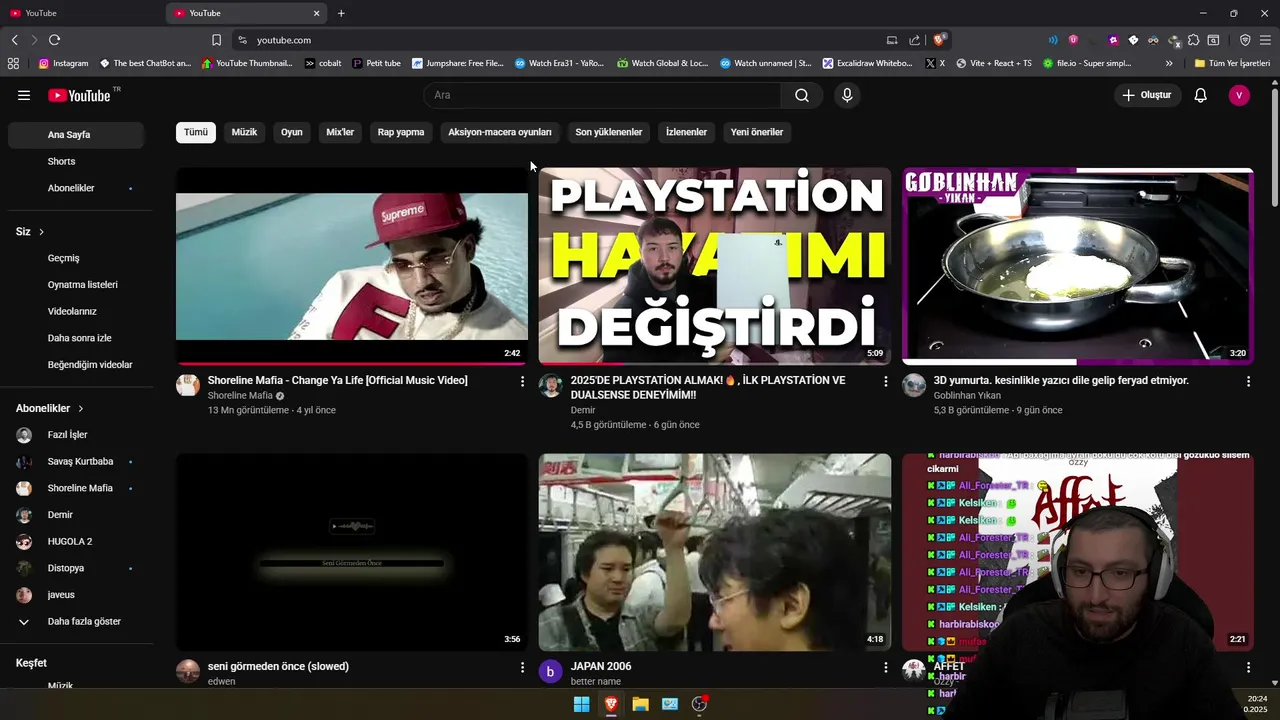Select the Son yüklenenler chip

(609, 132)
